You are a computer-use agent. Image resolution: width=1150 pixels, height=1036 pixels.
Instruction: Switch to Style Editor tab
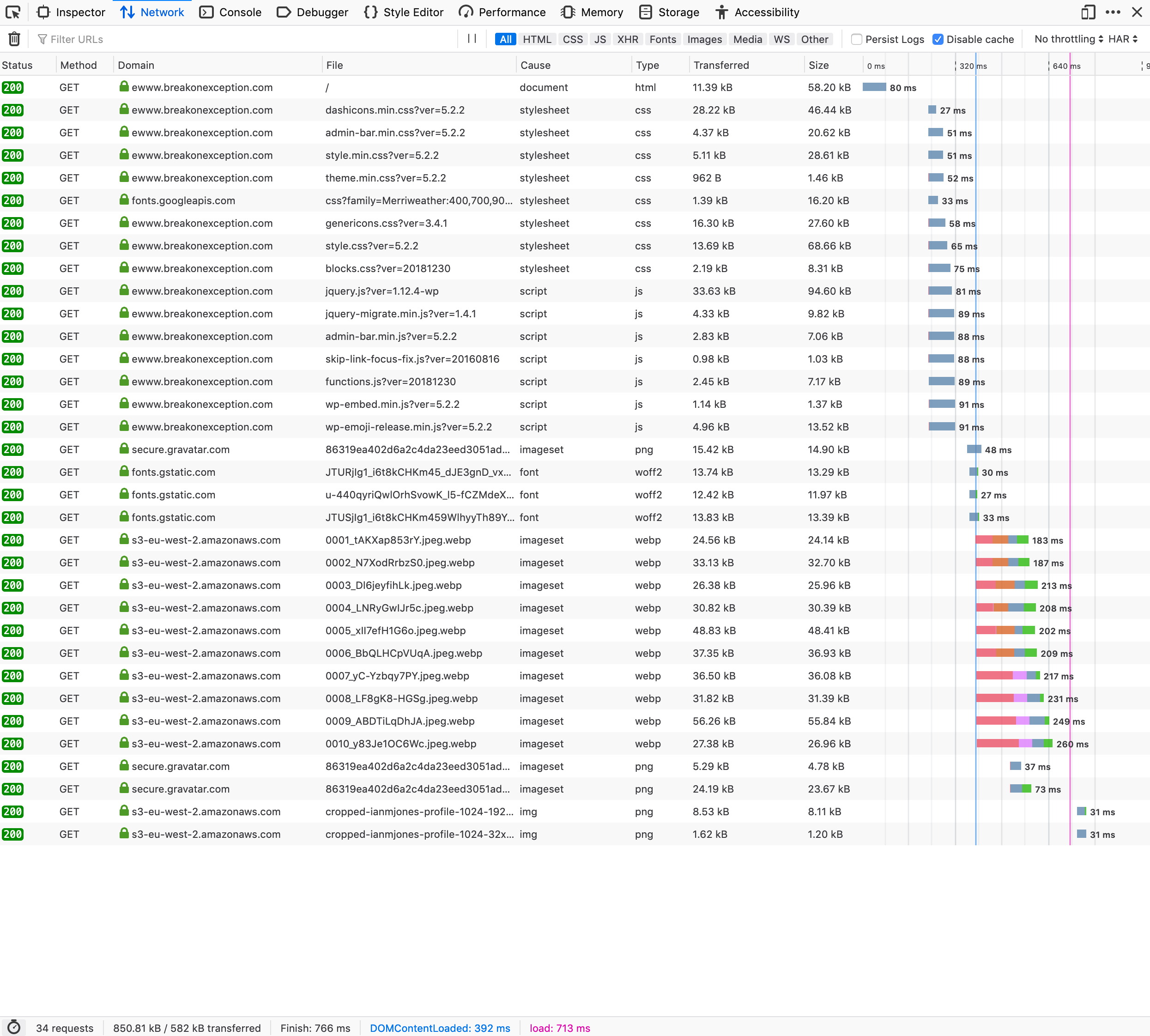(x=404, y=12)
